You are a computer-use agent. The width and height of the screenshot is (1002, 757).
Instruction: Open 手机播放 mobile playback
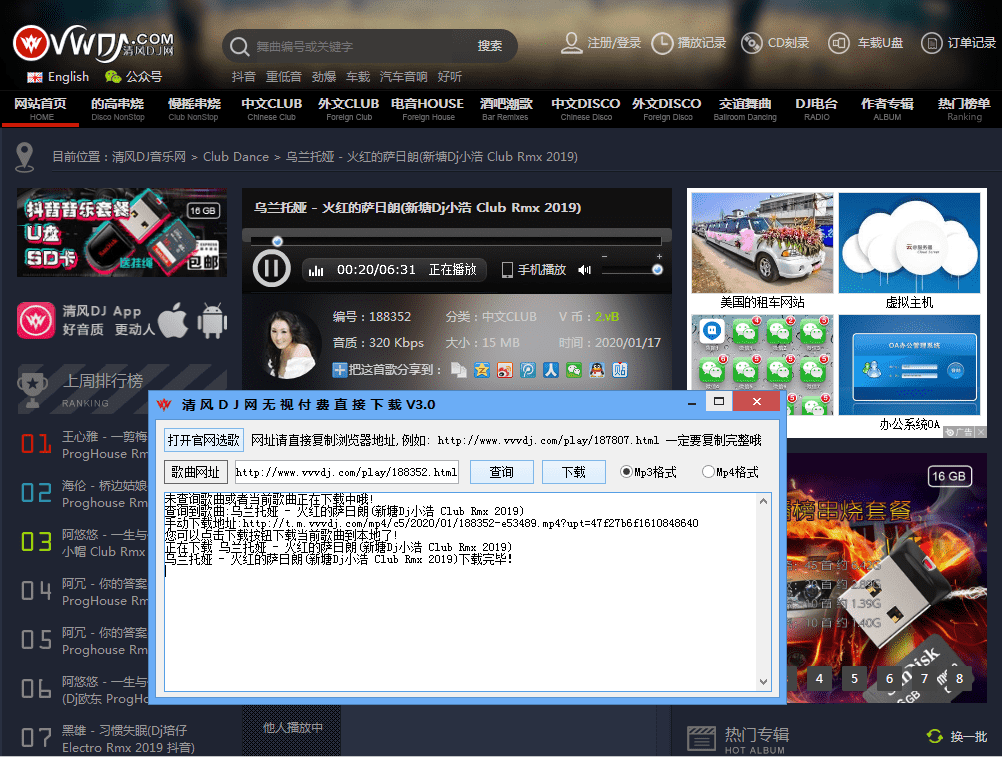click(534, 270)
